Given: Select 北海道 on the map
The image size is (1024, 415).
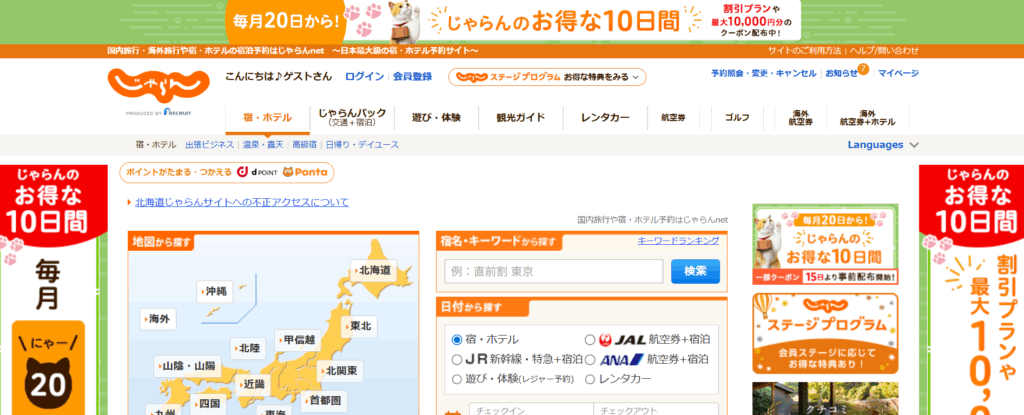Looking at the screenshot, I should point(374,269).
